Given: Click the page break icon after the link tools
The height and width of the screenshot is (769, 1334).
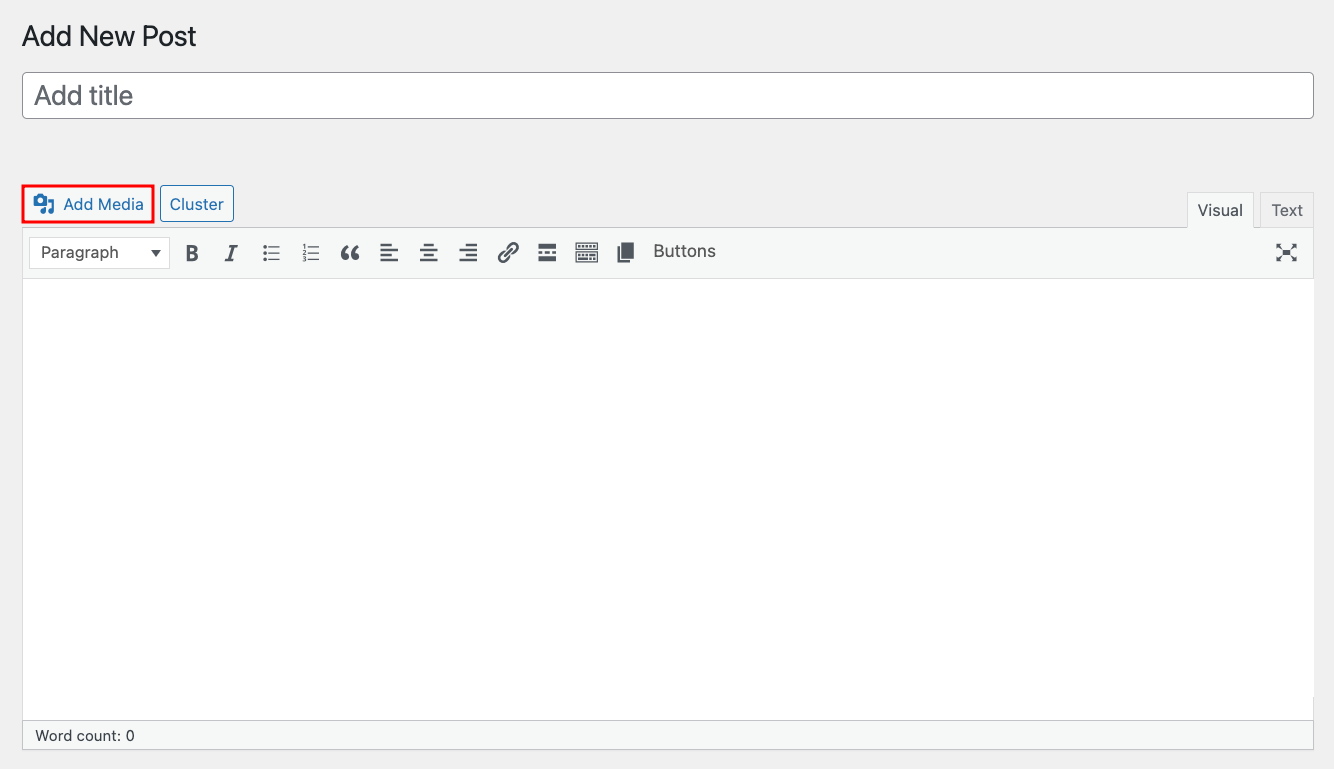Looking at the screenshot, I should point(626,252).
